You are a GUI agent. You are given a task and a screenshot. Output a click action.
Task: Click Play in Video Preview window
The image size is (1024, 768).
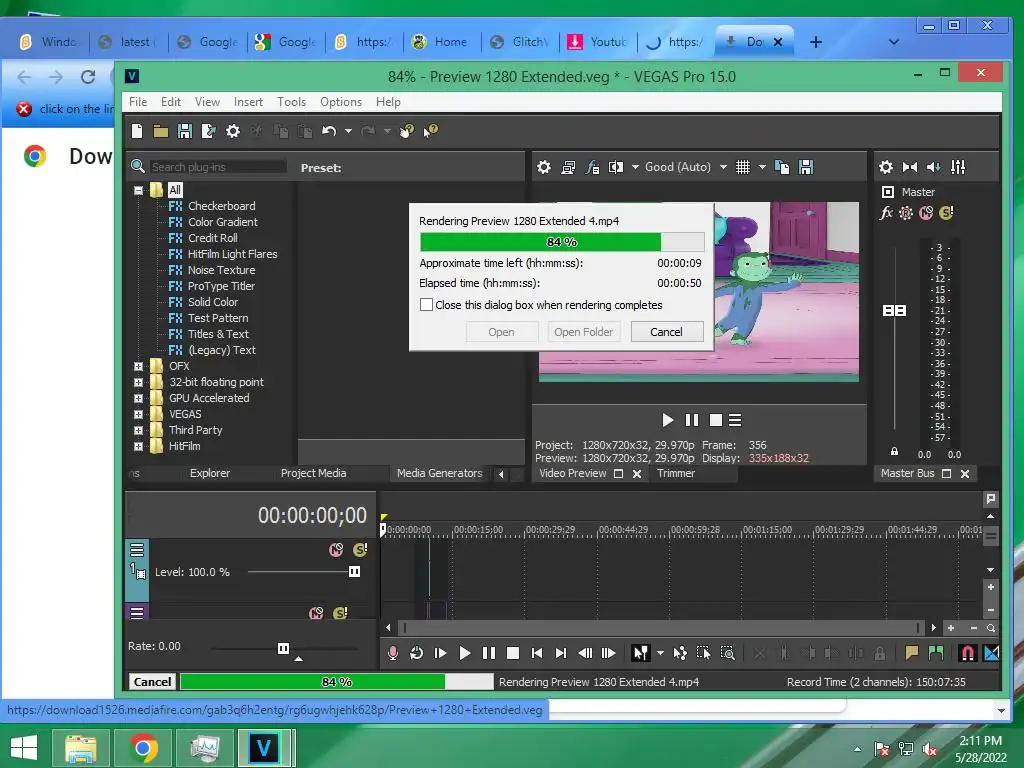tap(667, 420)
